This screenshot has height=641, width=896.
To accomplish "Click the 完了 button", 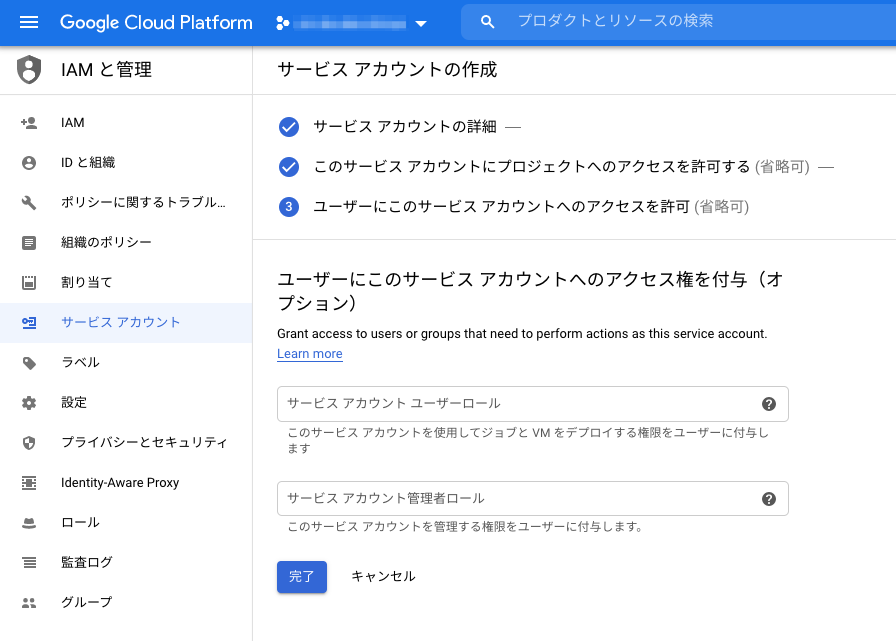I will point(302,576).
